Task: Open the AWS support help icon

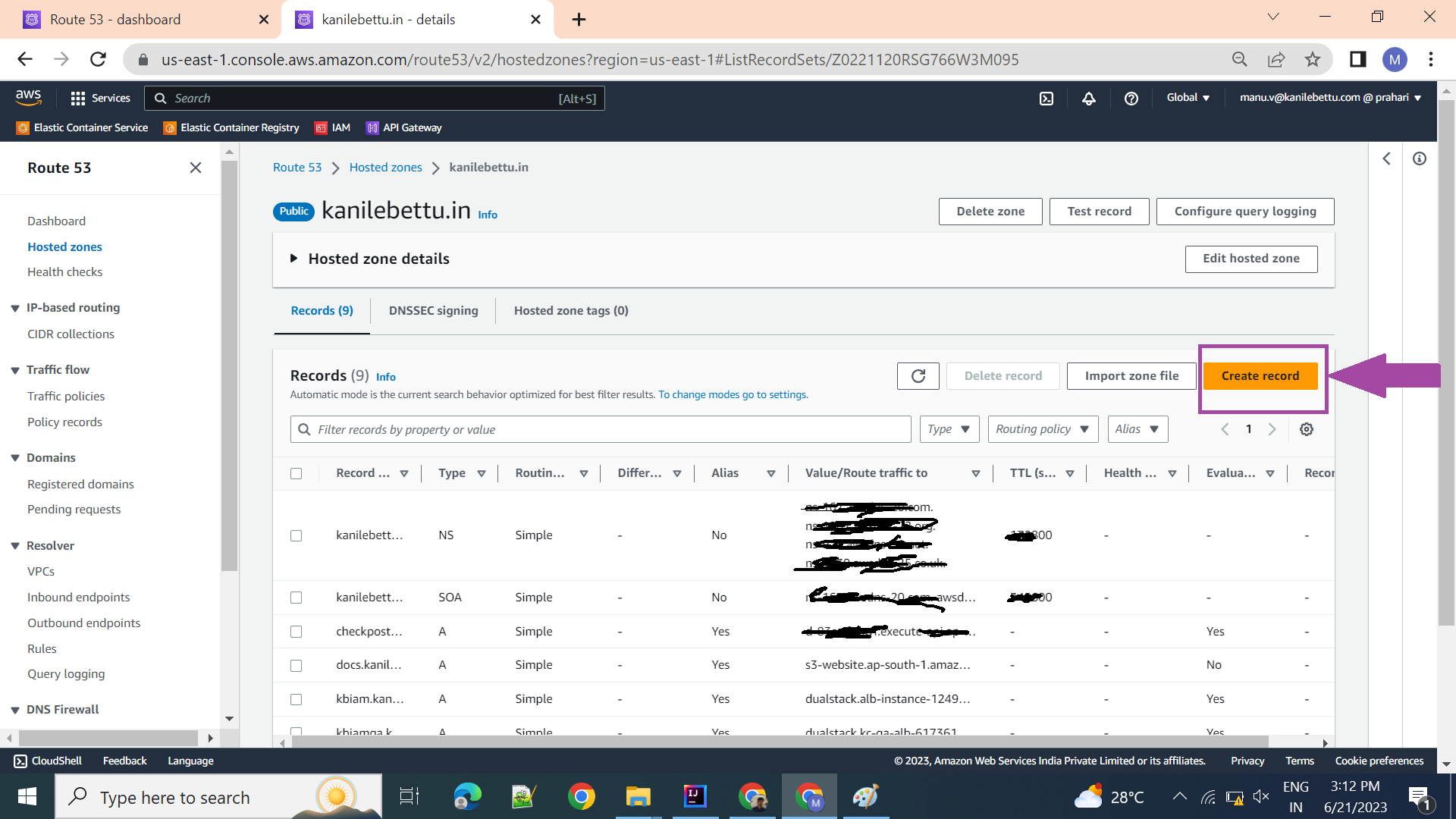Action: pos(1131,99)
